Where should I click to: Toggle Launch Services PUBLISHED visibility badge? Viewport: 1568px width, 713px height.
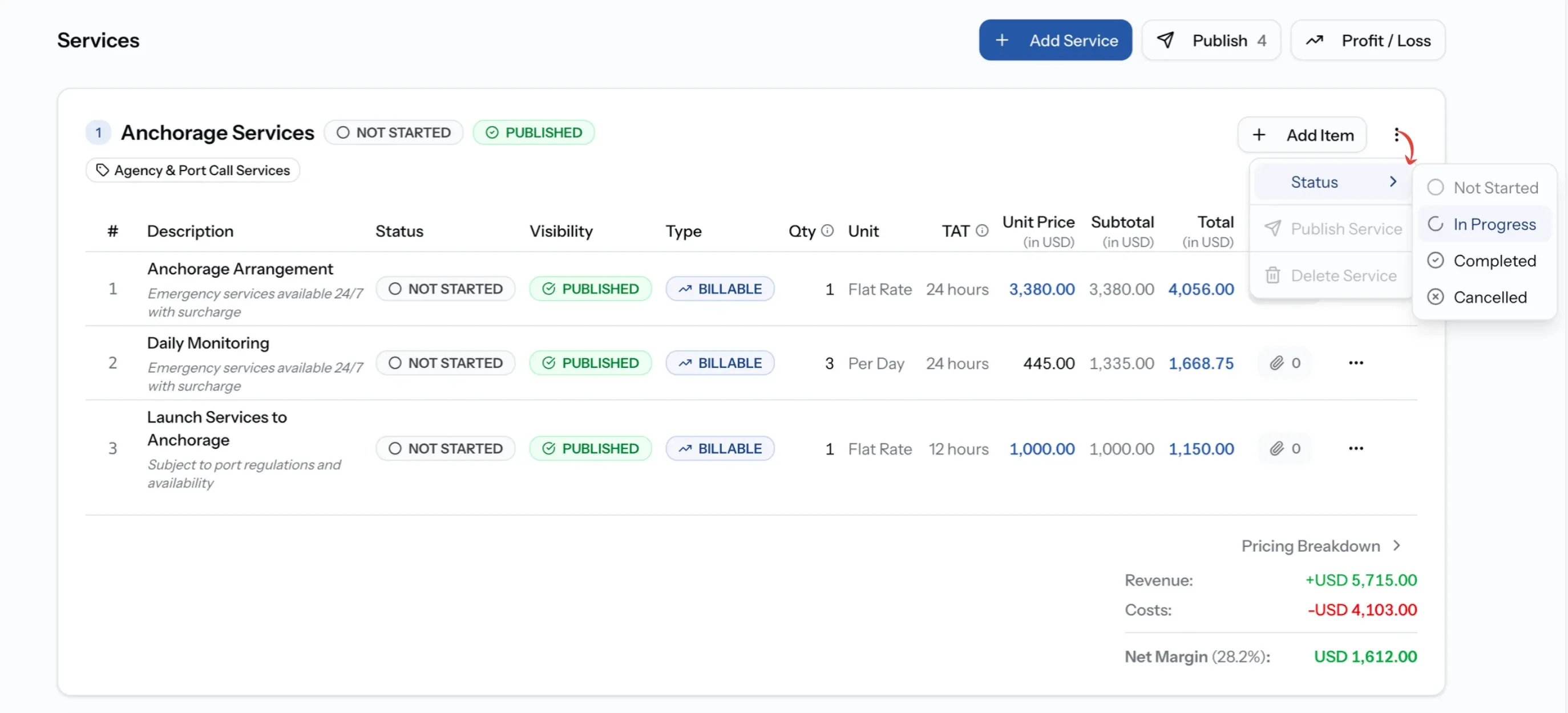tap(590, 449)
